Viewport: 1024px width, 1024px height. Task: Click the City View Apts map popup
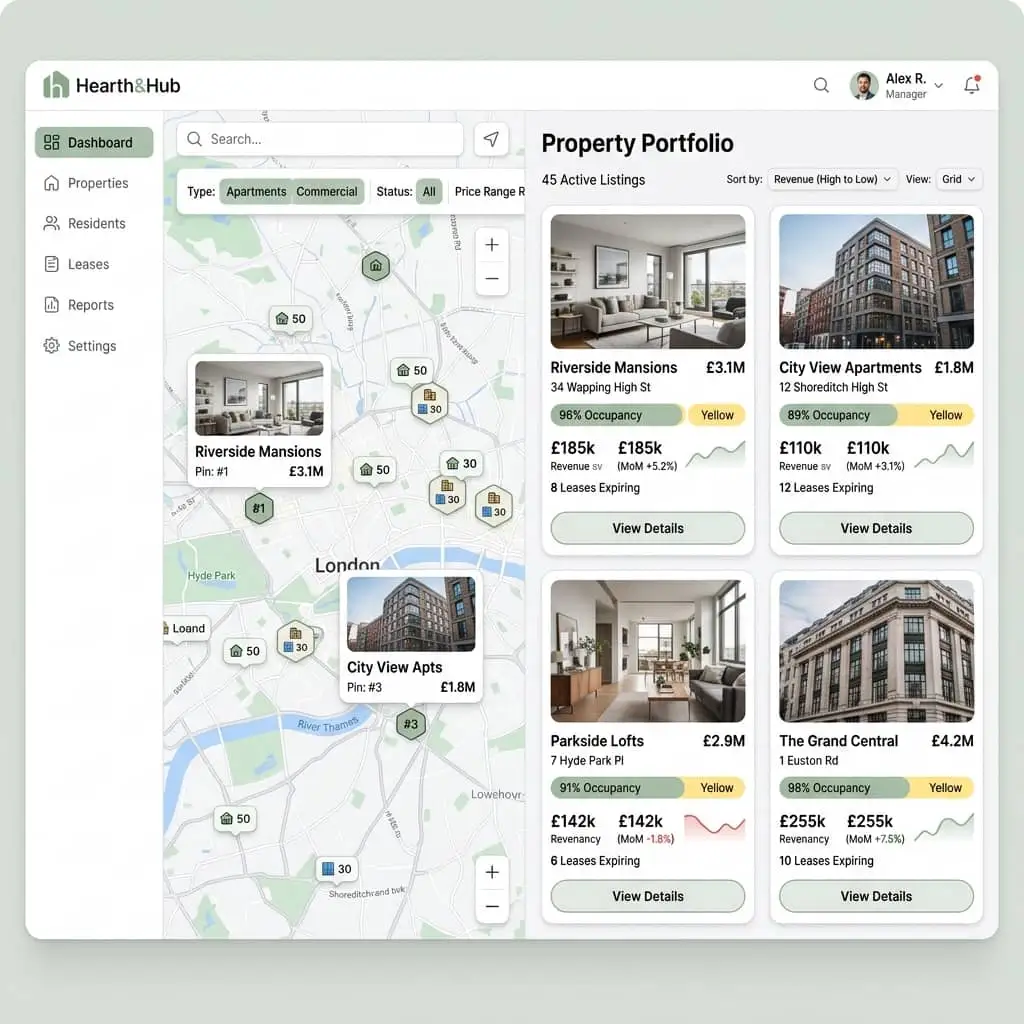[x=411, y=637]
